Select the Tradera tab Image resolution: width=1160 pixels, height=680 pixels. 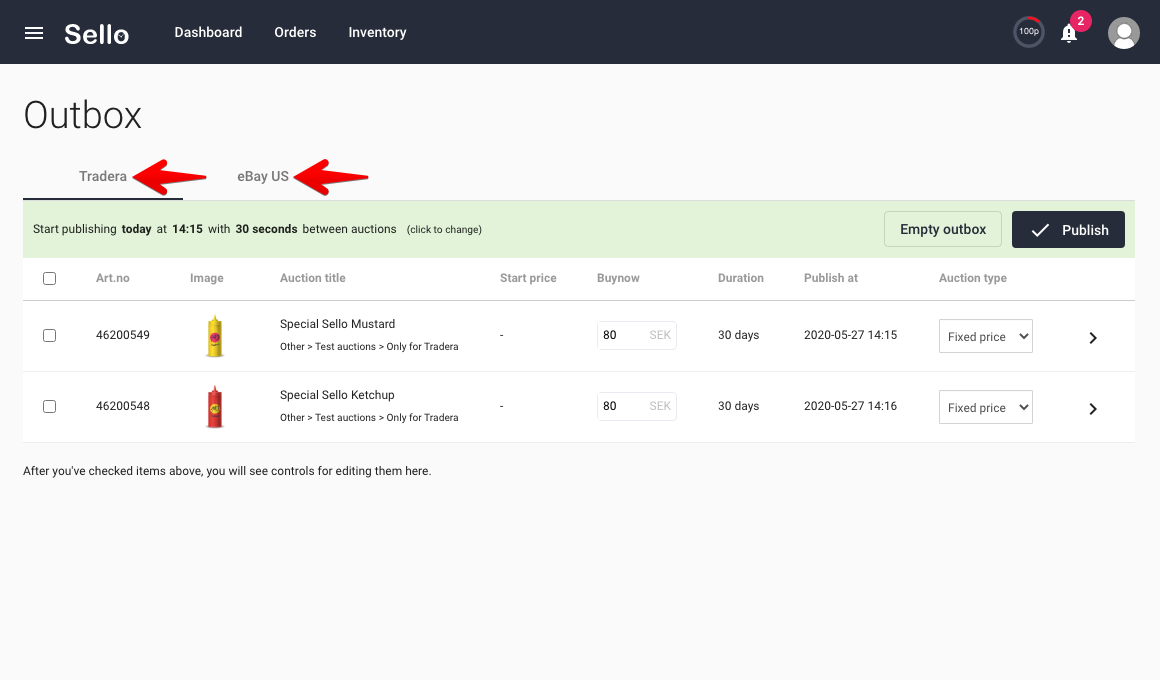tap(103, 176)
